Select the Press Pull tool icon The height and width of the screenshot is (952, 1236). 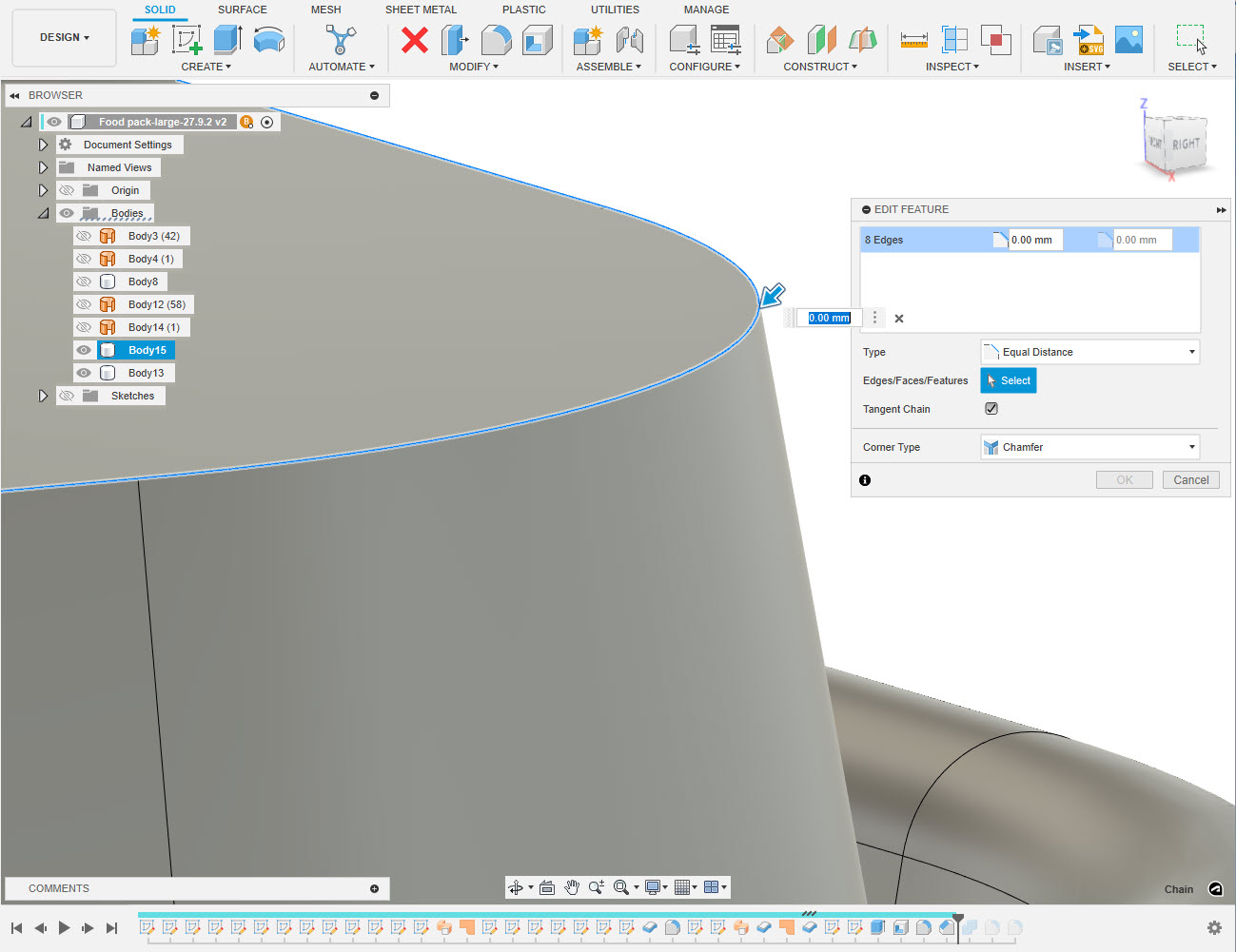[x=455, y=40]
